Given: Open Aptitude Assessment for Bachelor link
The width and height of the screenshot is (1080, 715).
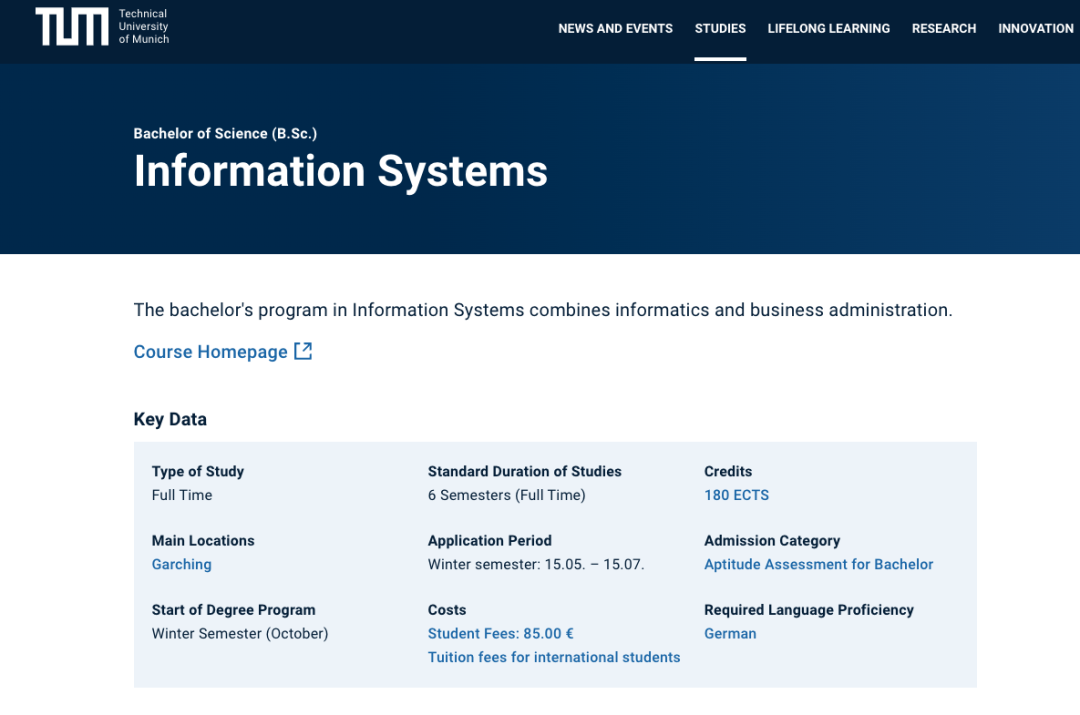Looking at the screenshot, I should pos(818,565).
